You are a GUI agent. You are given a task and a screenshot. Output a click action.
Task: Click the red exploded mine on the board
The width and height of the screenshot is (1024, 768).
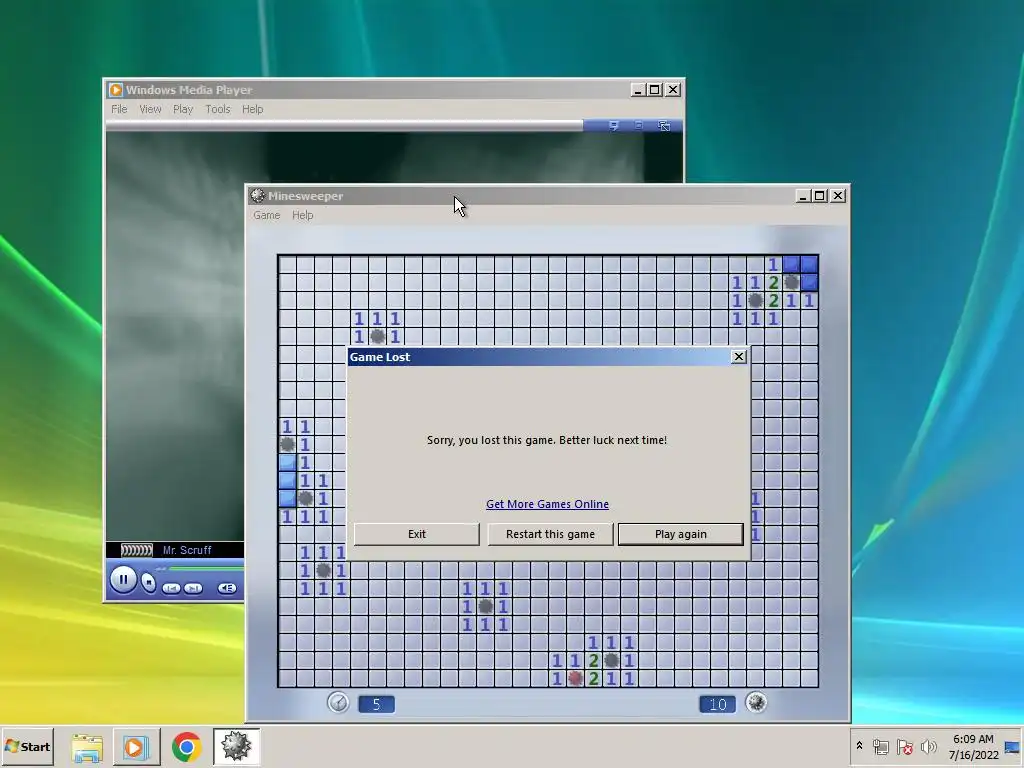click(x=575, y=678)
